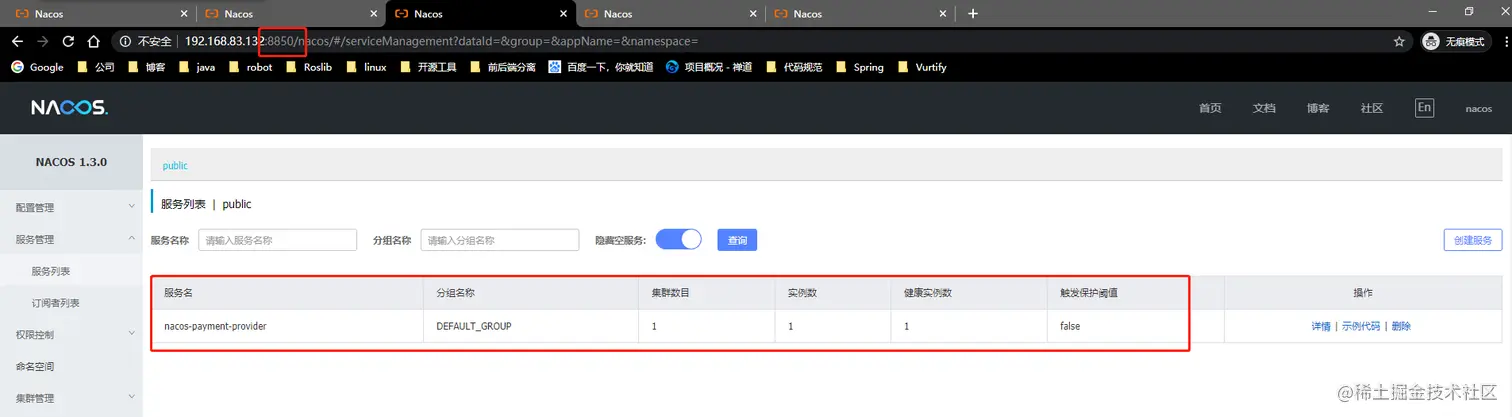This screenshot has height=417, width=1512.
Task: Open a new browser tab with plus
Action: (973, 14)
